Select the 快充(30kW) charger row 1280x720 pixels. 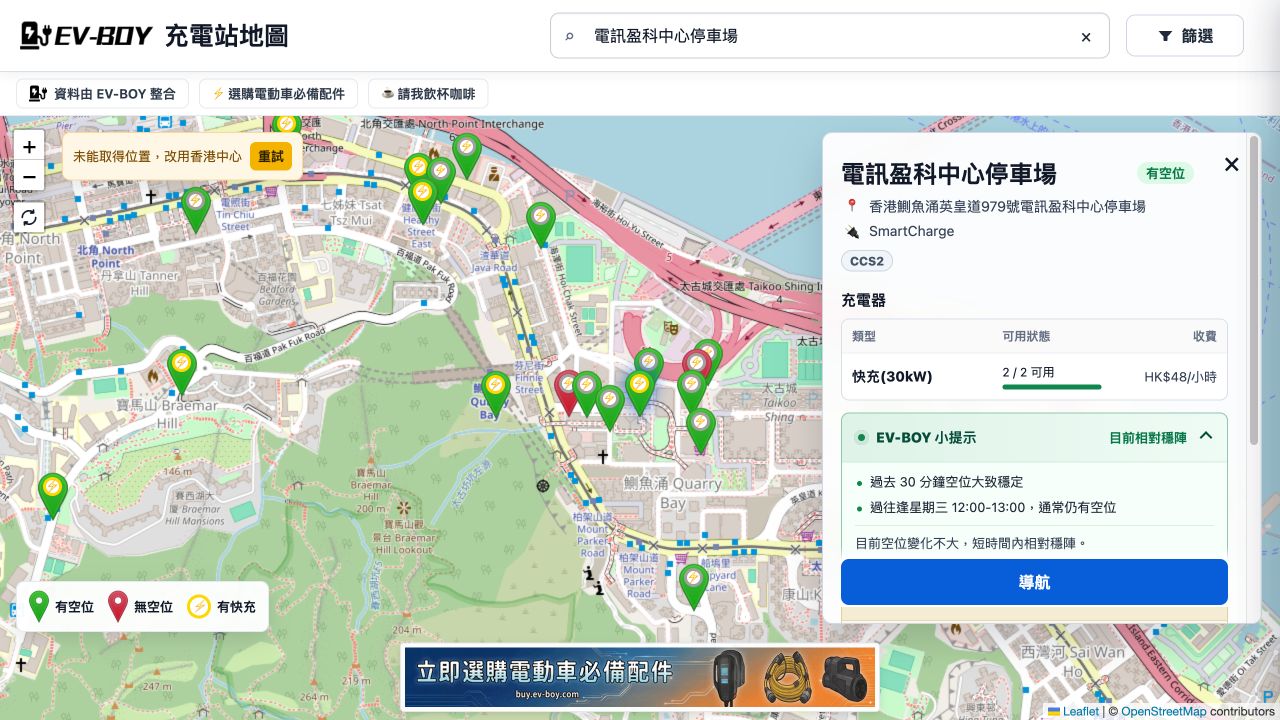[x=1034, y=377]
